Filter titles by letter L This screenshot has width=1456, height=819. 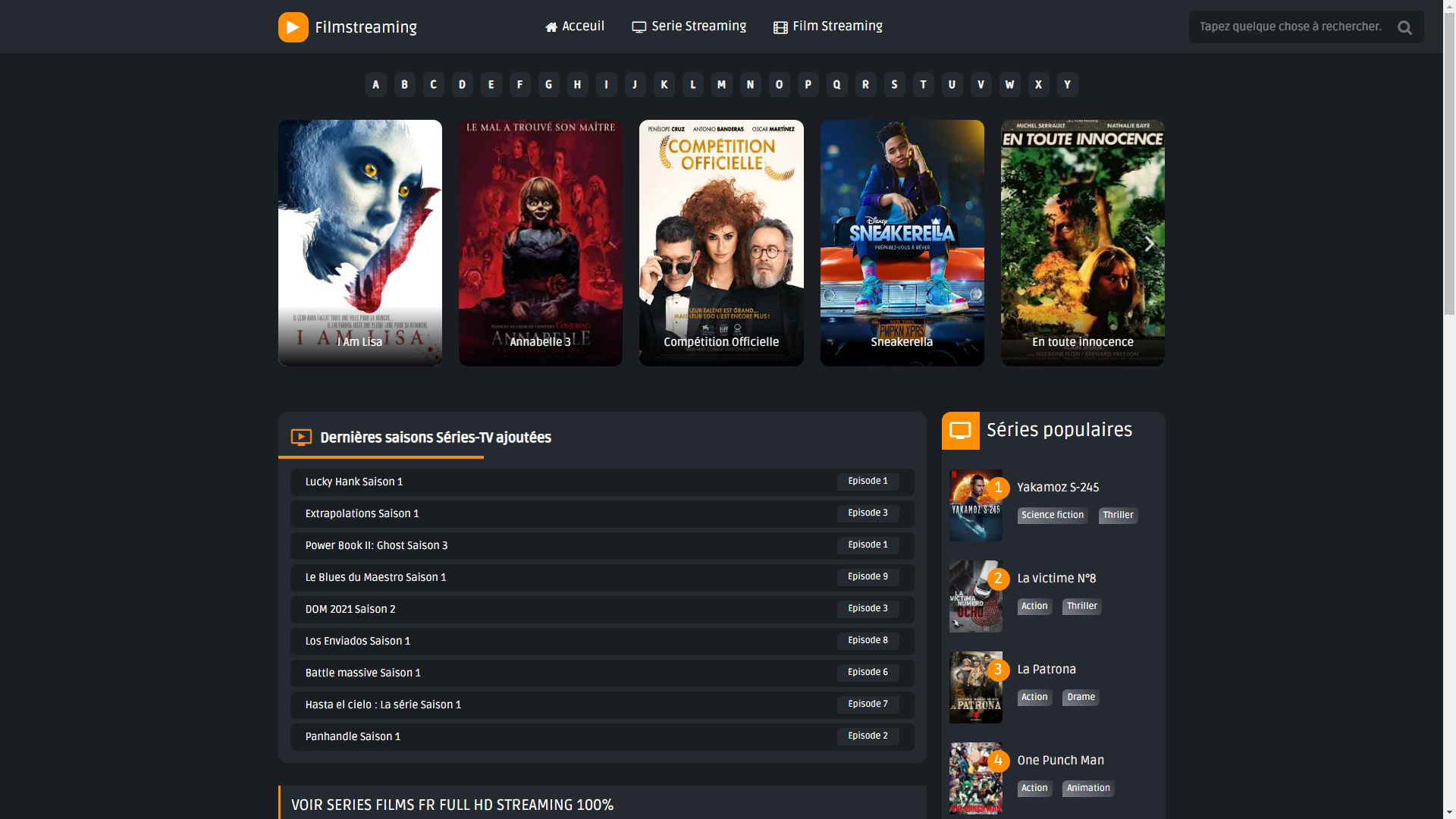click(692, 85)
